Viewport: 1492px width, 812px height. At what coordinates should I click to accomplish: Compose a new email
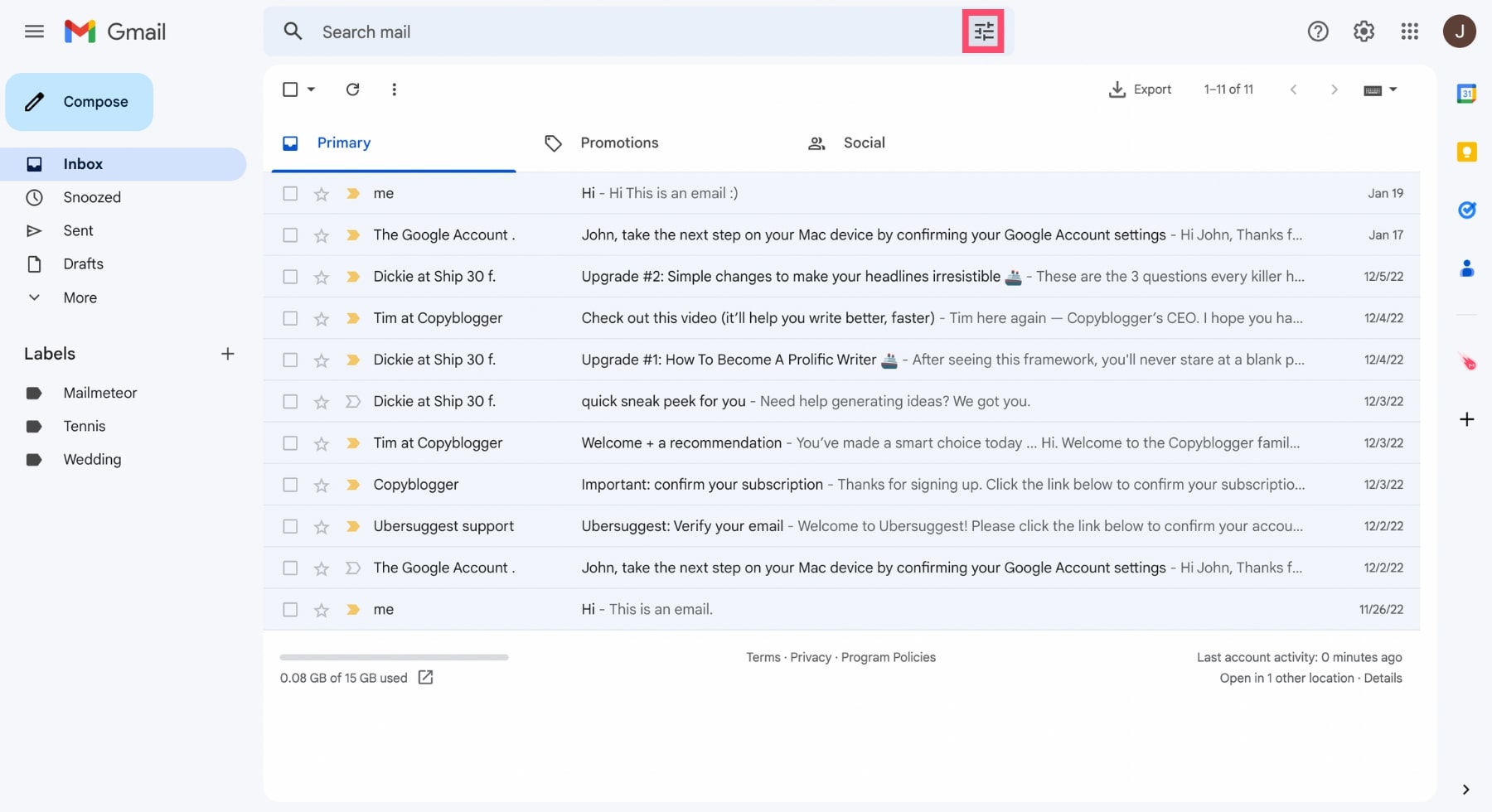tap(80, 102)
